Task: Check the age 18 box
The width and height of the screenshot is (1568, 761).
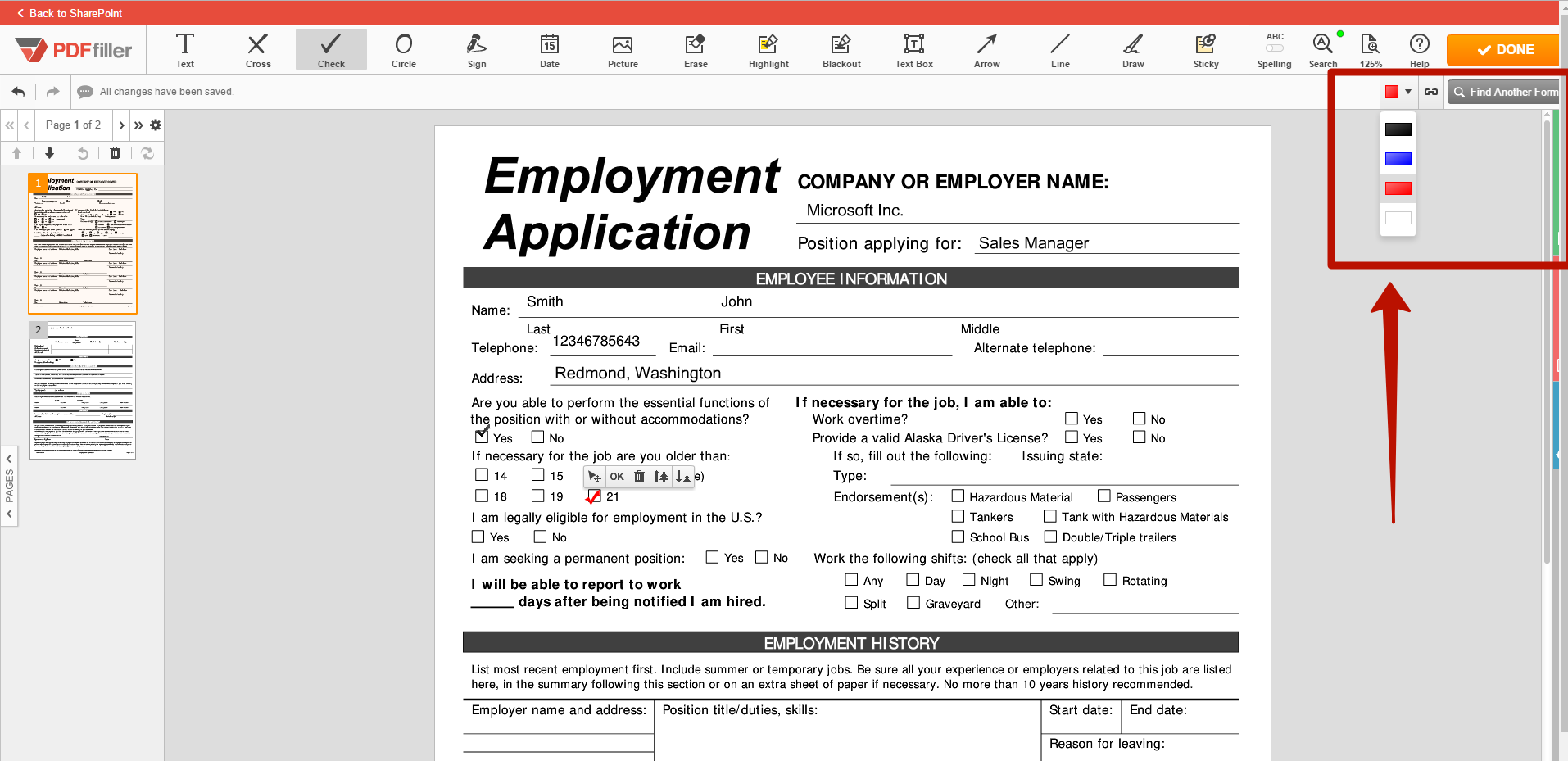Action: [x=482, y=496]
